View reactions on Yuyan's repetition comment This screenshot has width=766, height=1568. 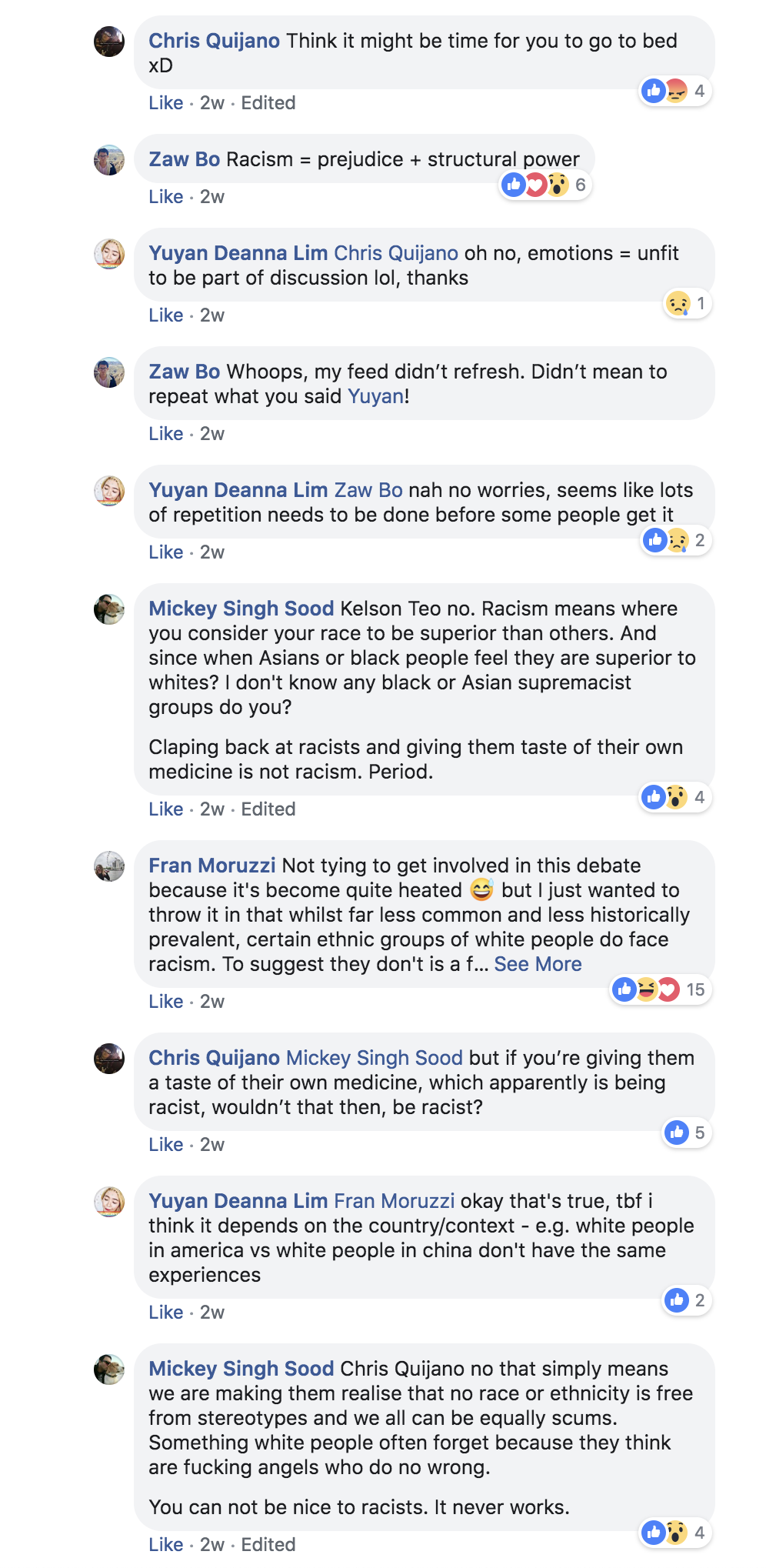click(676, 540)
